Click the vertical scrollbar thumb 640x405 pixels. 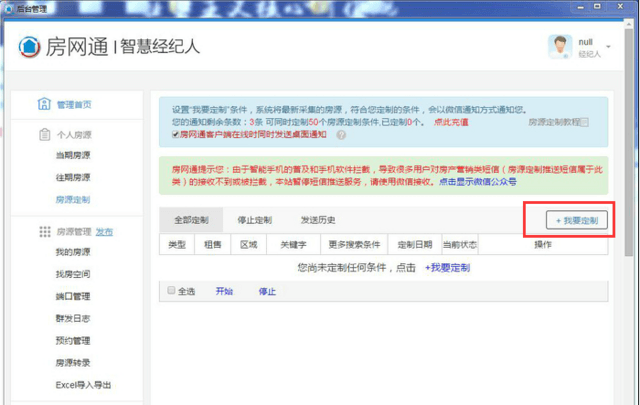pyautogui.click(x=629, y=142)
